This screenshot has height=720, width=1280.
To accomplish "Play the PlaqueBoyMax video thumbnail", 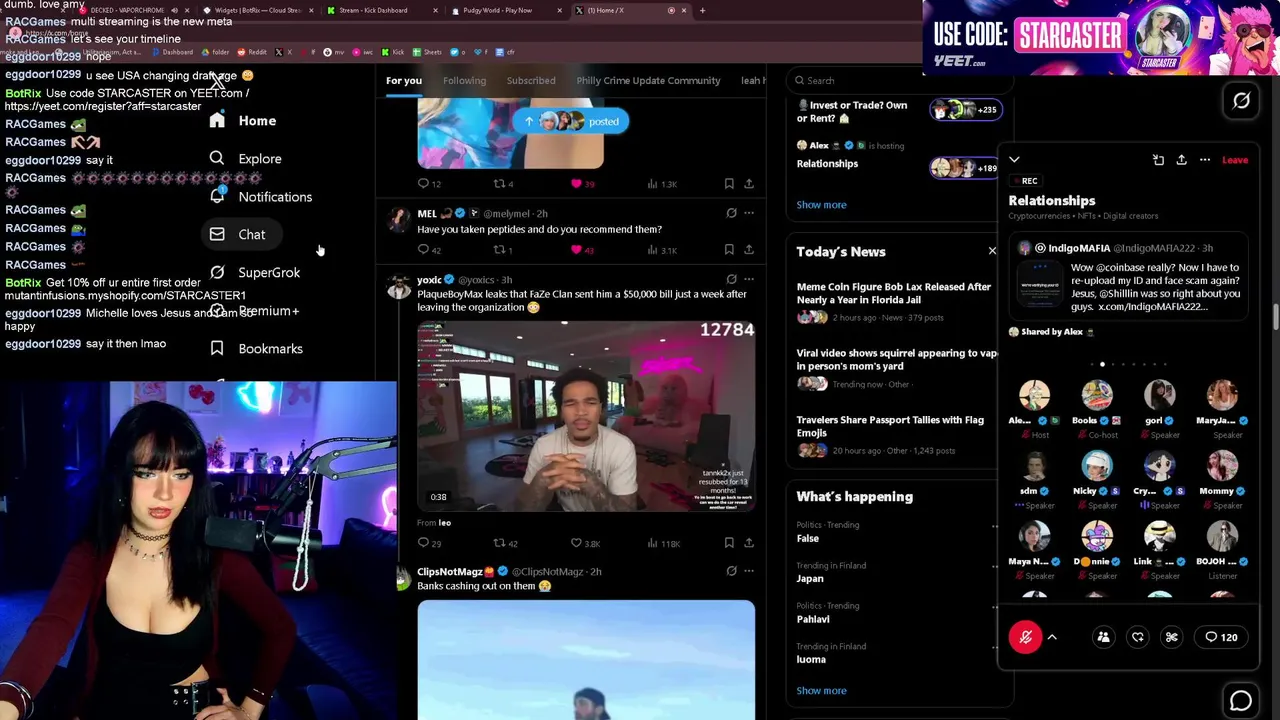I will (586, 416).
